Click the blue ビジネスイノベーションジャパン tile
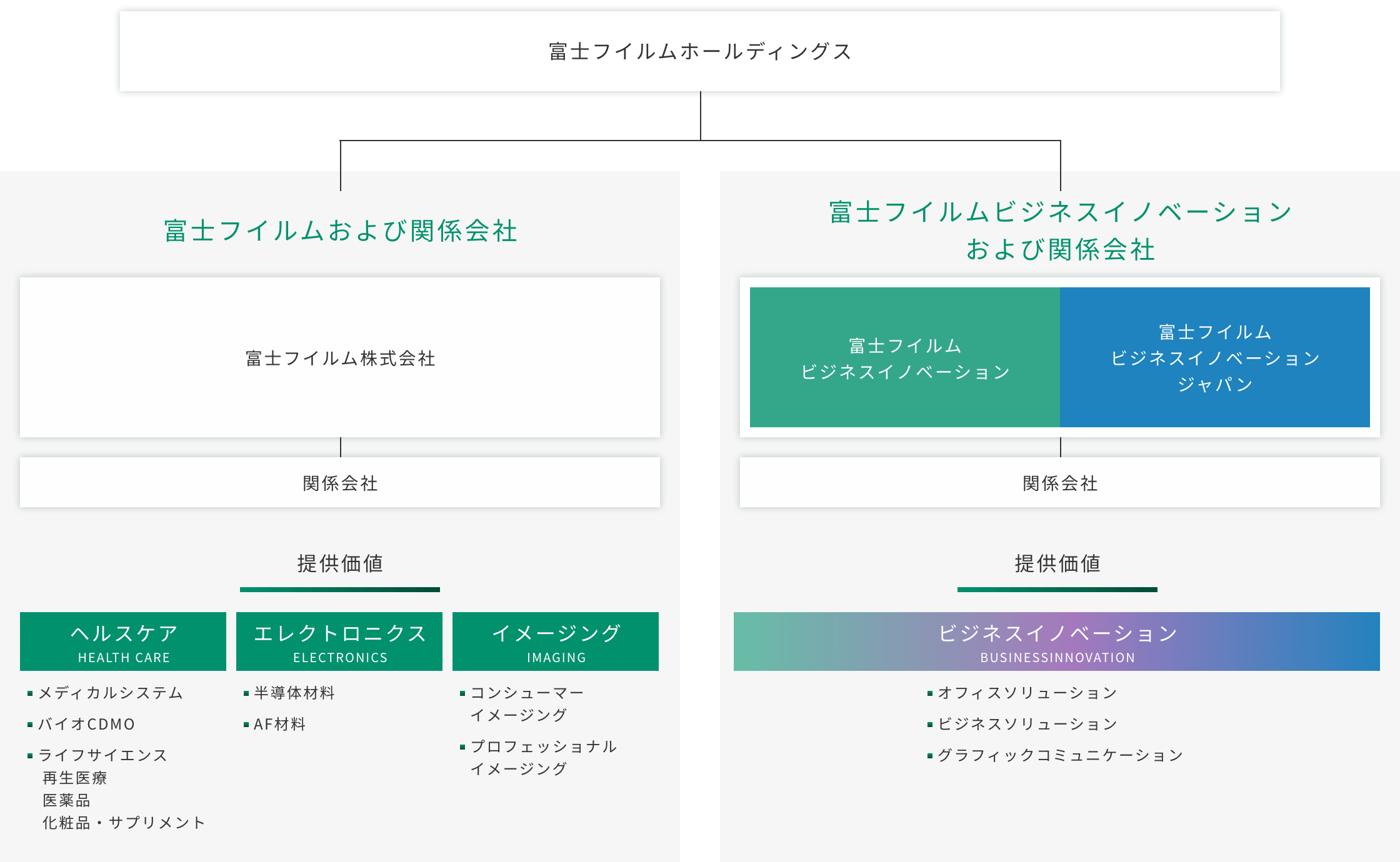The width and height of the screenshot is (1400, 862). click(1214, 358)
